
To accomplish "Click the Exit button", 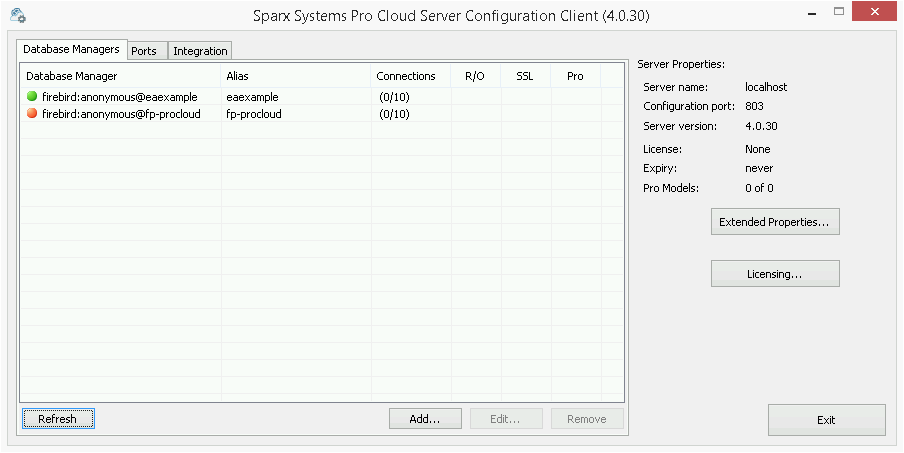I will (826, 420).
